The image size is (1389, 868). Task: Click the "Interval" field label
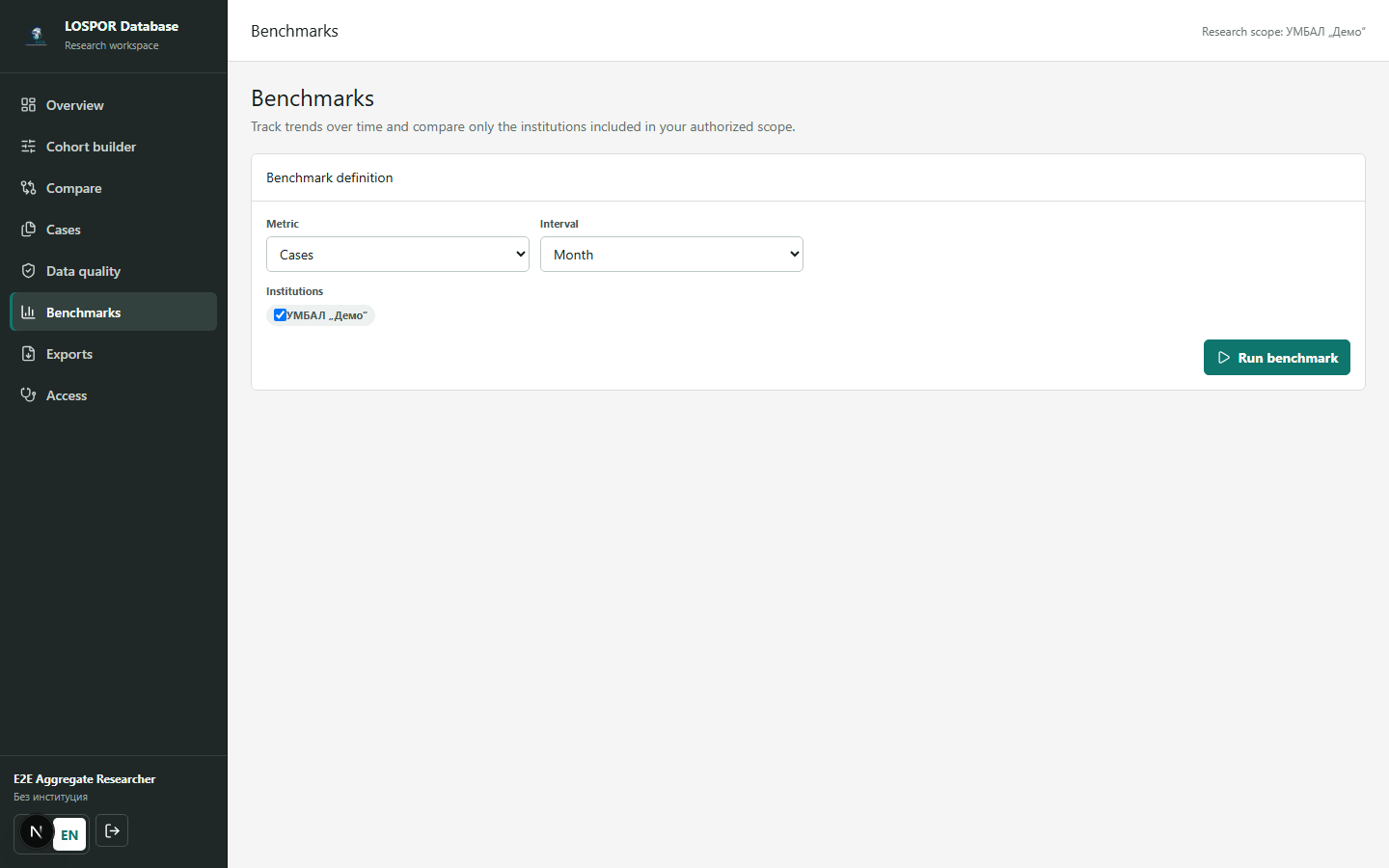tap(559, 224)
